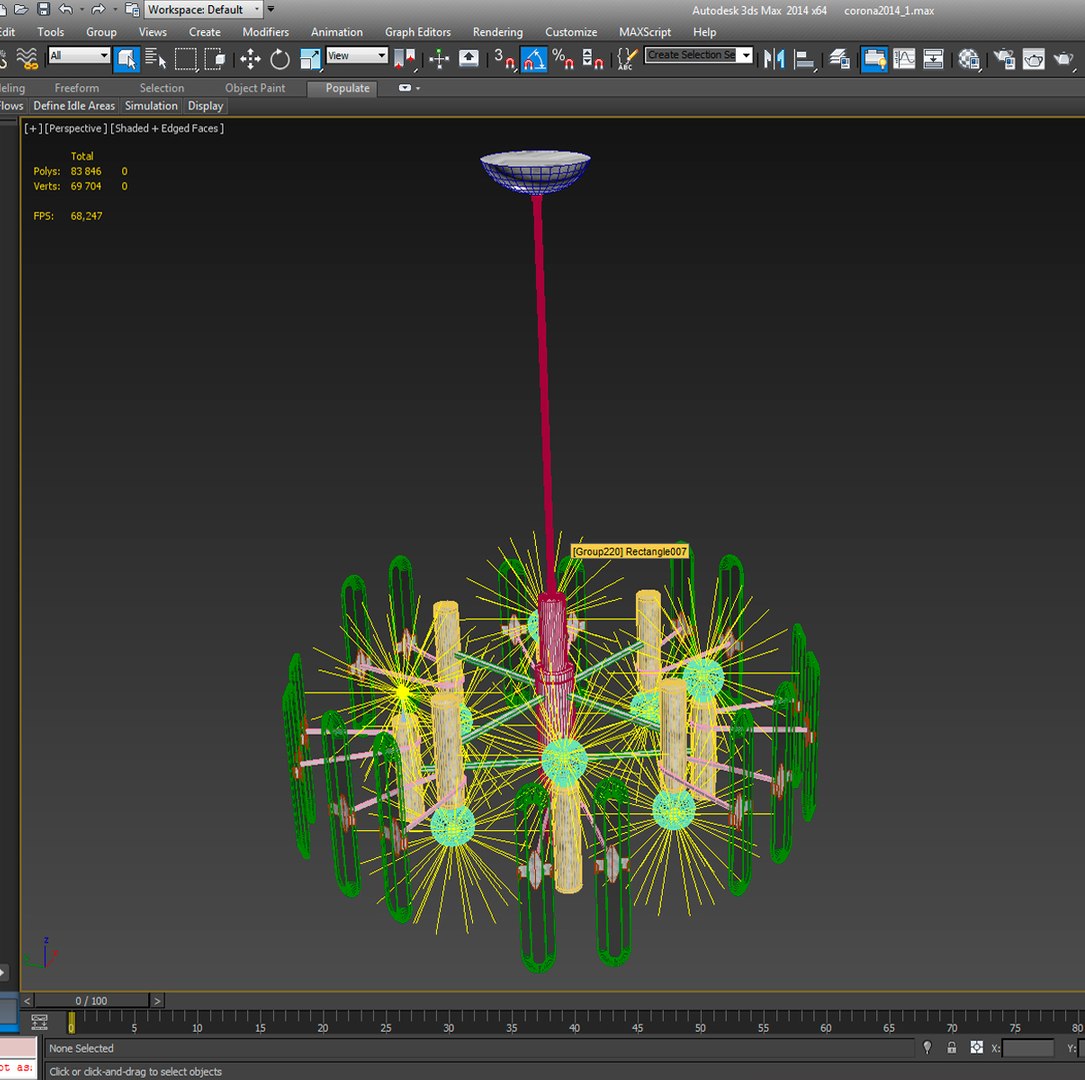
Task: Click the time slider at 0 / 100
Action: click(91, 1000)
